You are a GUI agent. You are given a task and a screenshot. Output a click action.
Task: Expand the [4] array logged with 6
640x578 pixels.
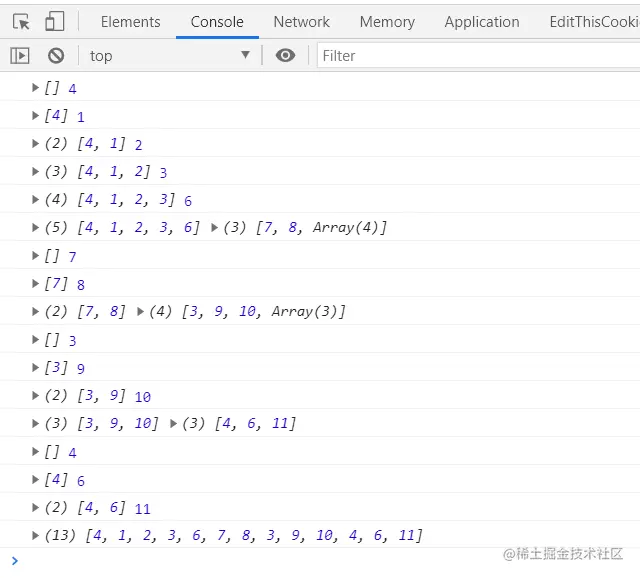(x=35, y=479)
